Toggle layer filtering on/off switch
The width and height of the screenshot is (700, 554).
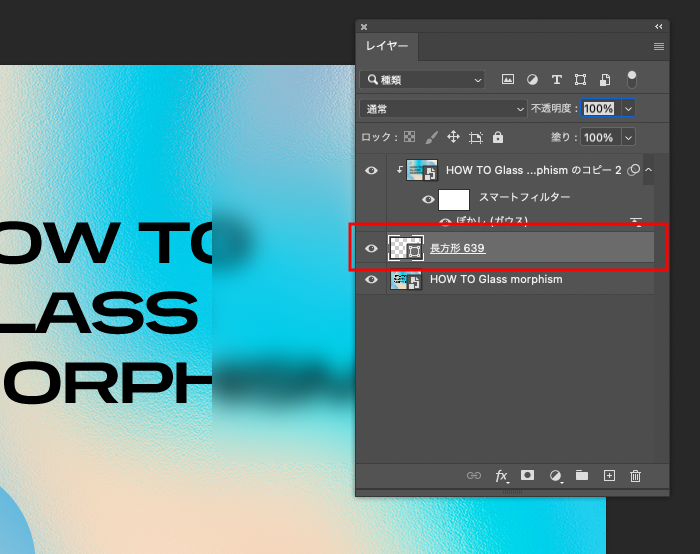(x=632, y=79)
